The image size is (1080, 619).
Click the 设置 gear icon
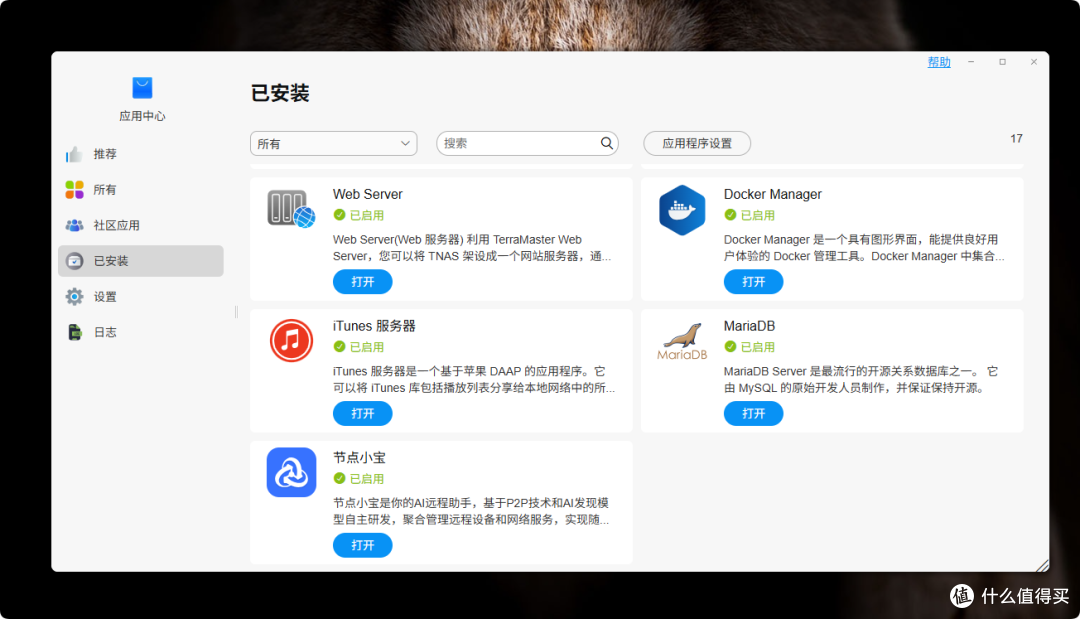[74, 297]
